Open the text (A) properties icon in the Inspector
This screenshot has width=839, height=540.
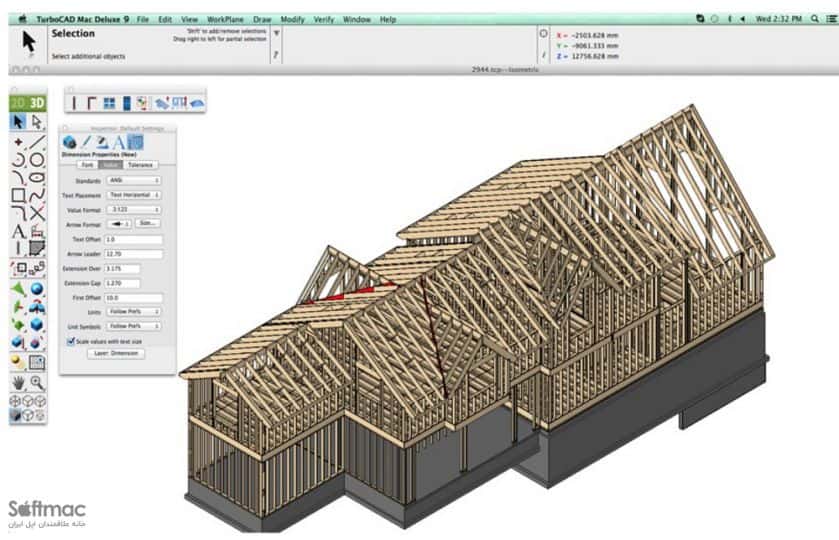[119, 142]
